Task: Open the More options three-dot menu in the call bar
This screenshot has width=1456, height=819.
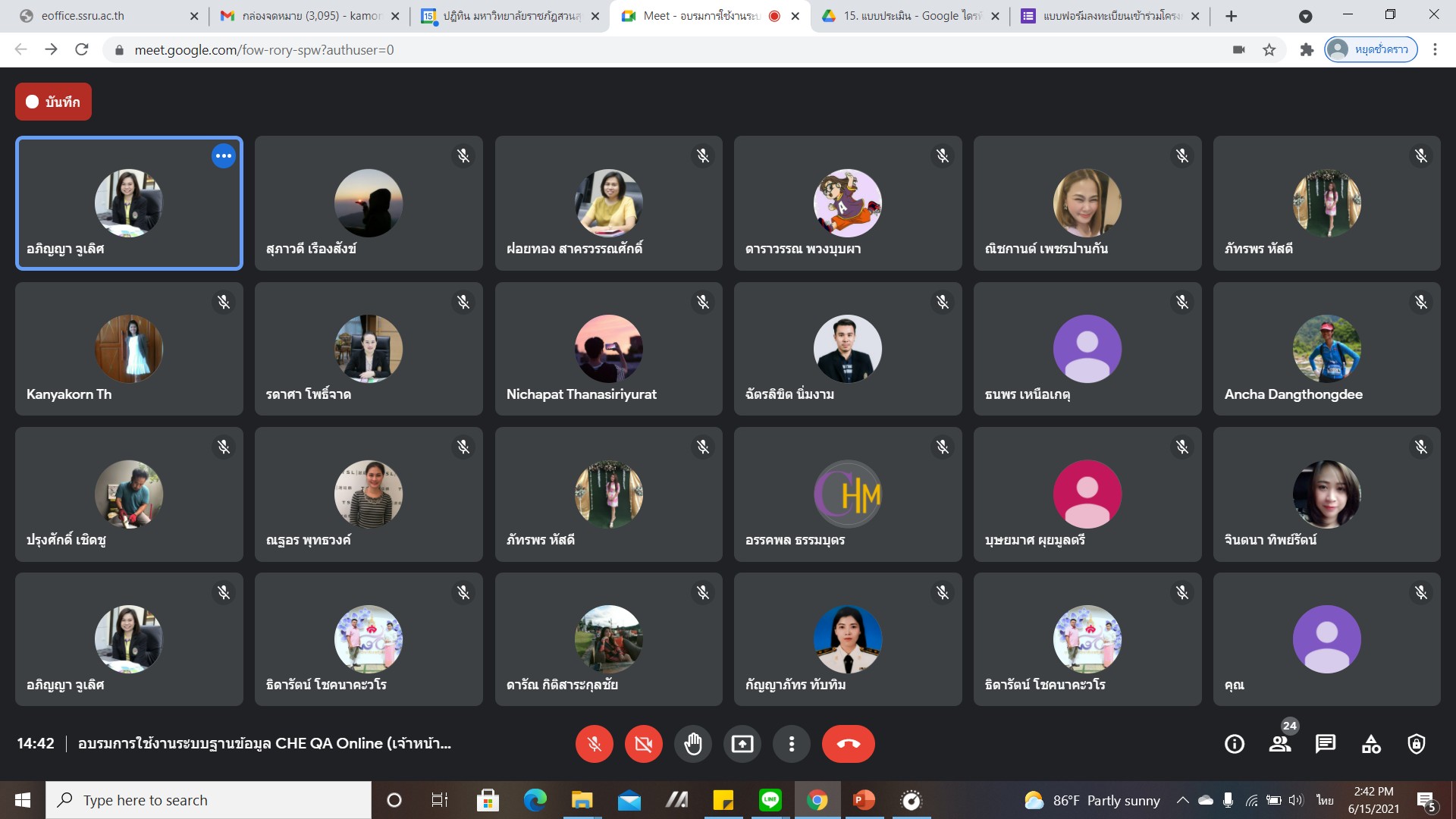Action: (x=791, y=744)
